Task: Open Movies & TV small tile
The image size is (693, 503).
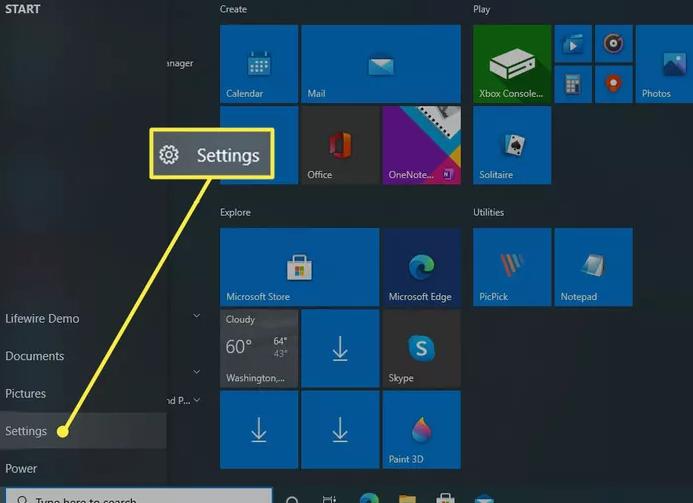Action: (573, 44)
